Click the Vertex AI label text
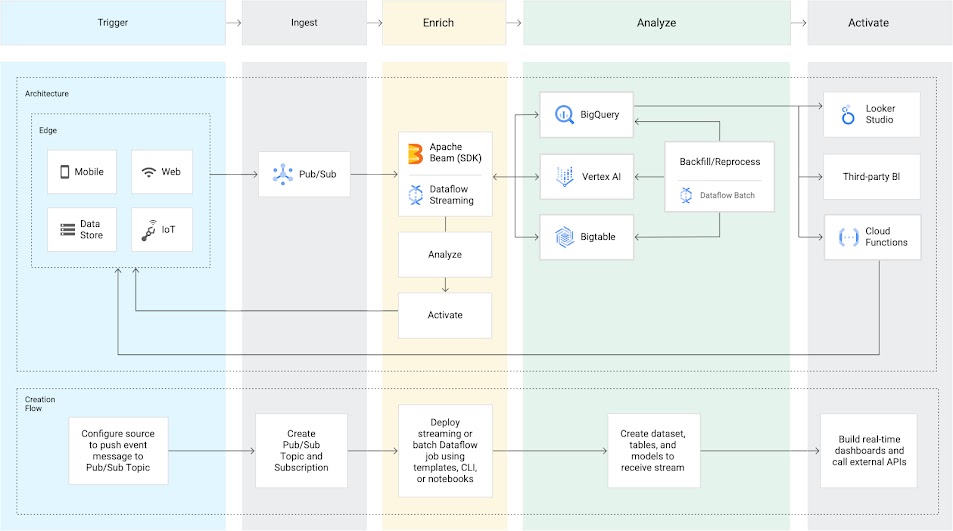 click(601, 177)
